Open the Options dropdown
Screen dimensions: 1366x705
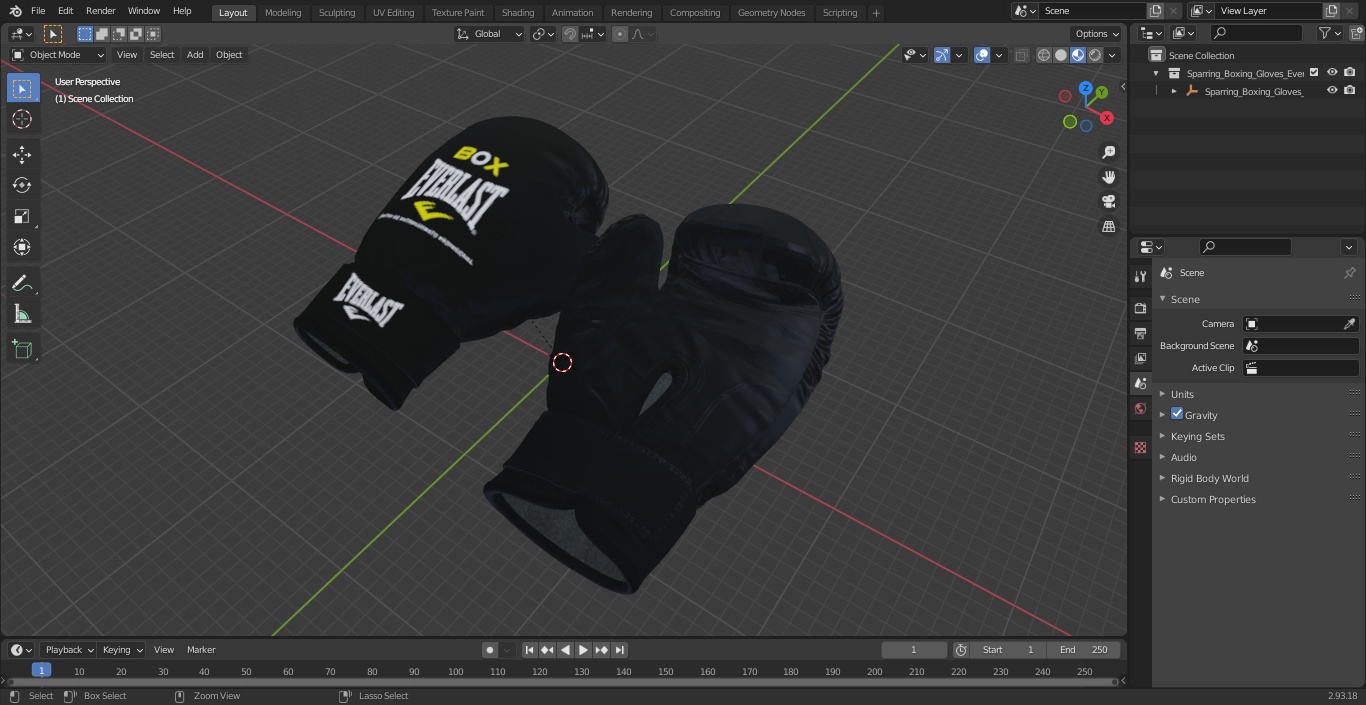pyautogui.click(x=1097, y=34)
